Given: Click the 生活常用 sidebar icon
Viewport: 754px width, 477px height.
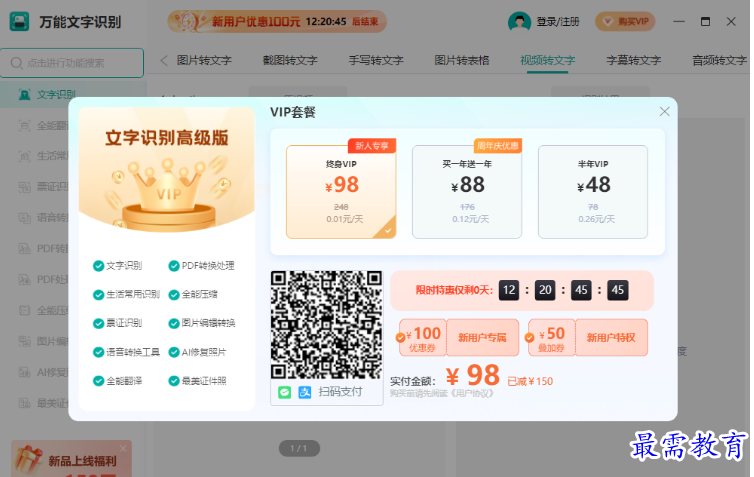Looking at the screenshot, I should click(x=24, y=156).
